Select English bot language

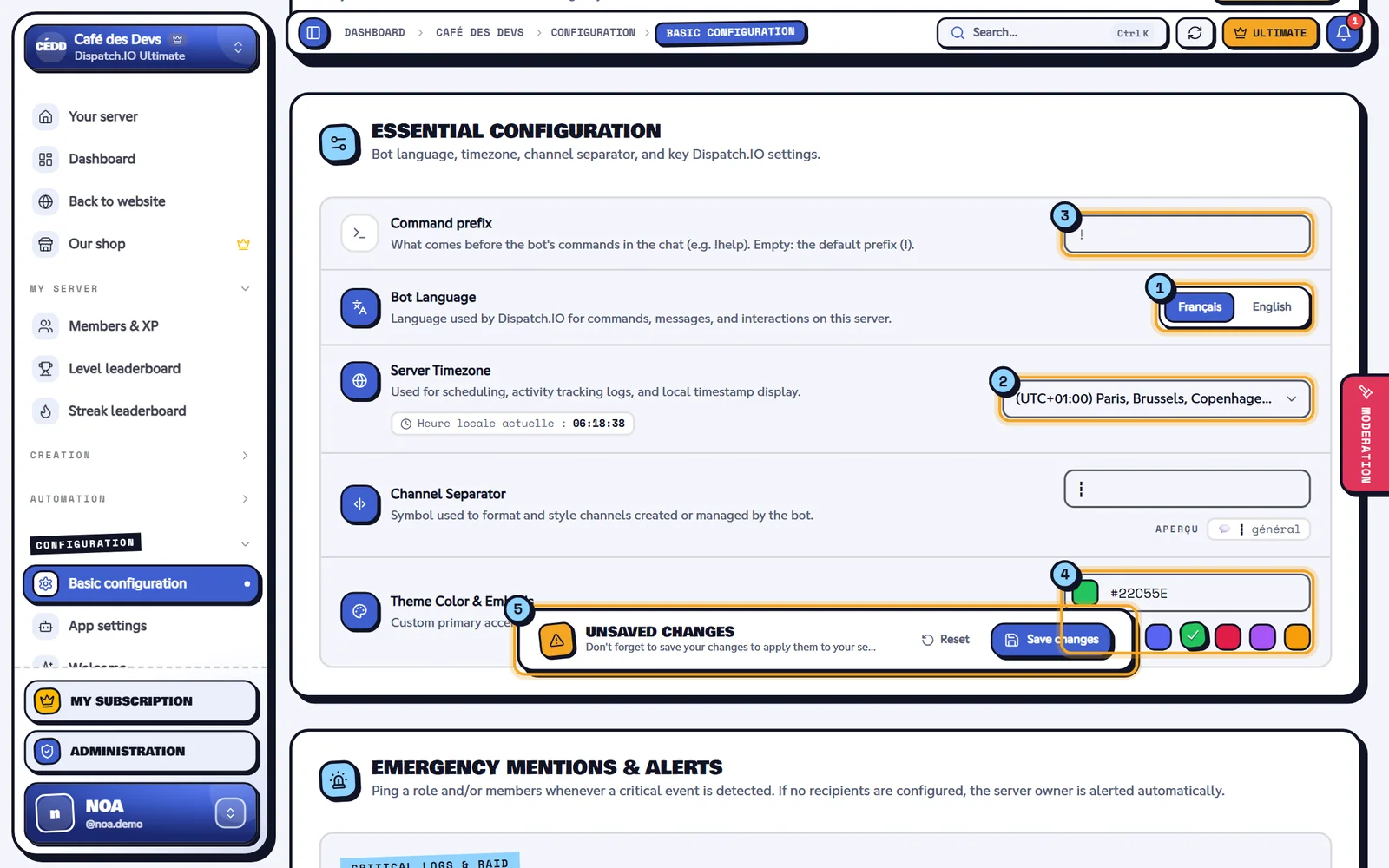[x=1271, y=307]
